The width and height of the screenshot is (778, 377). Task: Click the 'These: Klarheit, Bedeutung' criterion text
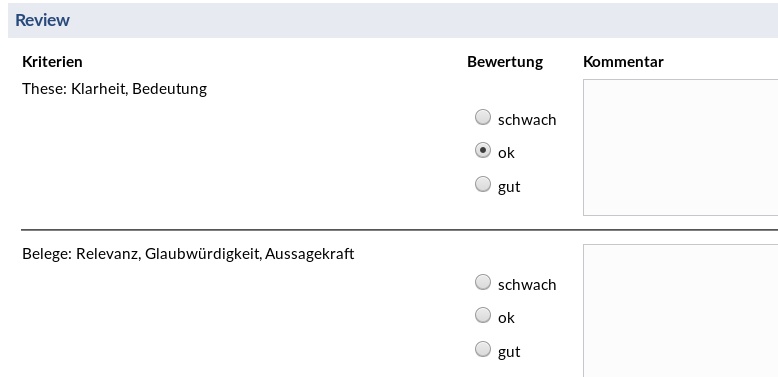tap(115, 89)
